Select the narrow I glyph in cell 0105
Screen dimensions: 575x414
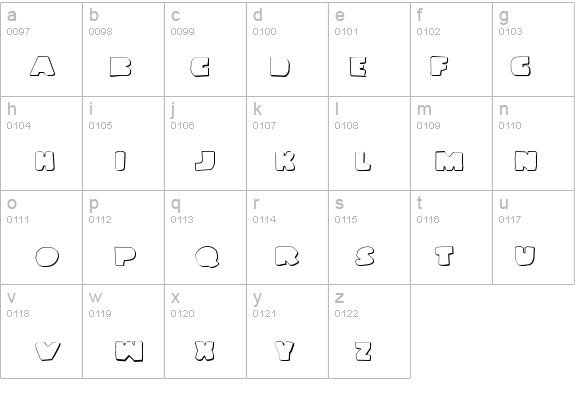(x=120, y=161)
